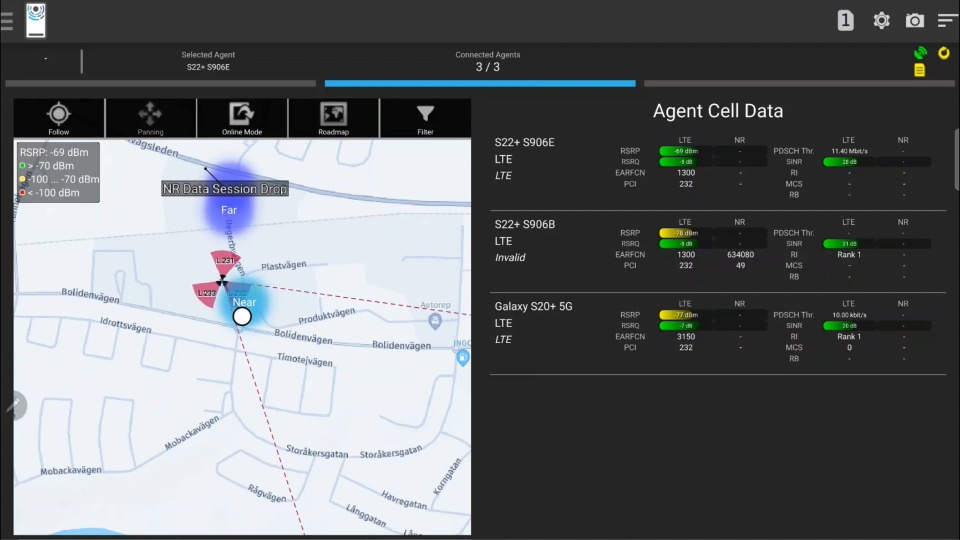Take a screenshot with the camera icon

click(914, 21)
